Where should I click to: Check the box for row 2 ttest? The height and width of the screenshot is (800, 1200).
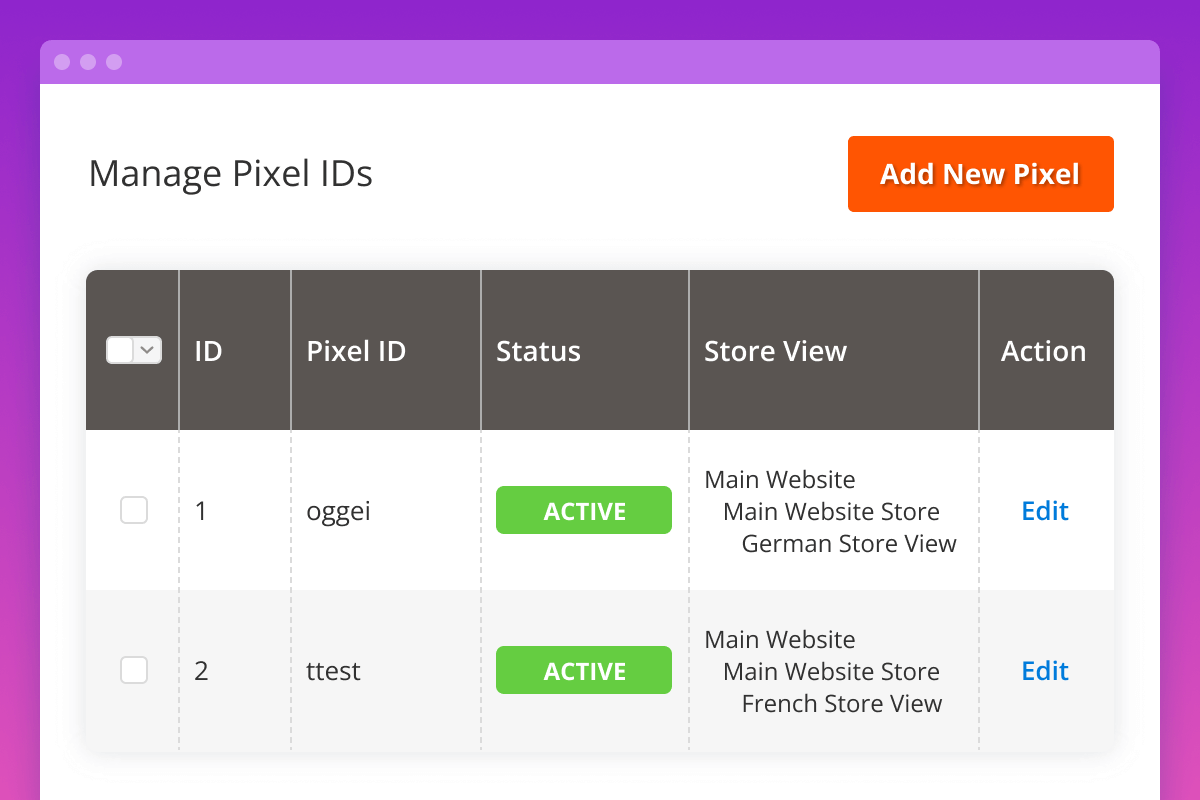(134, 670)
